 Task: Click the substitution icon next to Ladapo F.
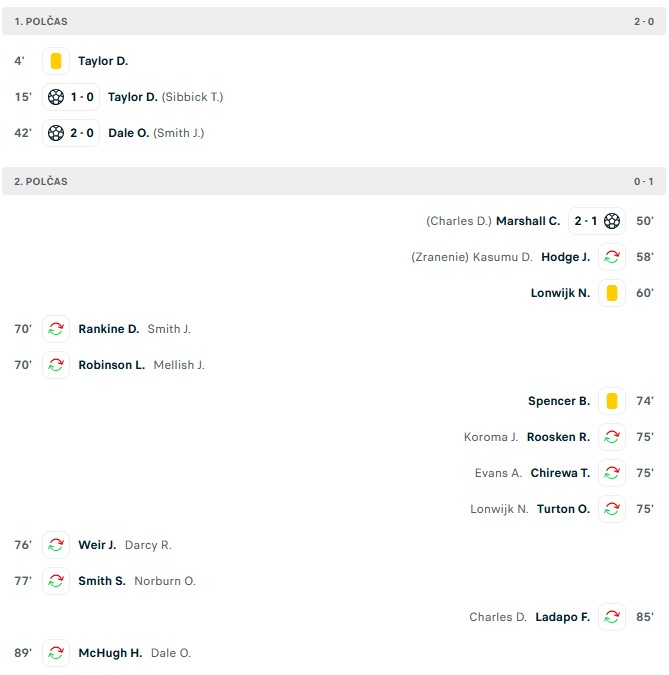pos(612,617)
